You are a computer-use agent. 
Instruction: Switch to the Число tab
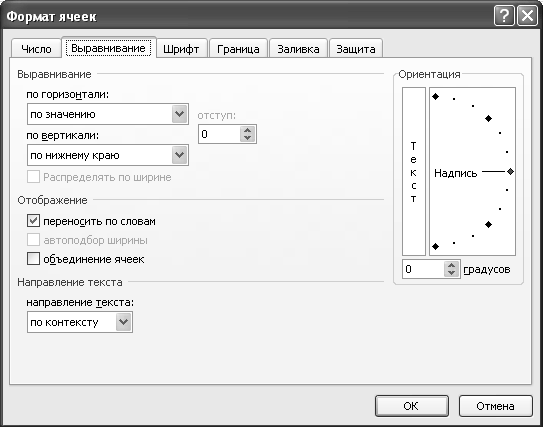tap(36, 49)
